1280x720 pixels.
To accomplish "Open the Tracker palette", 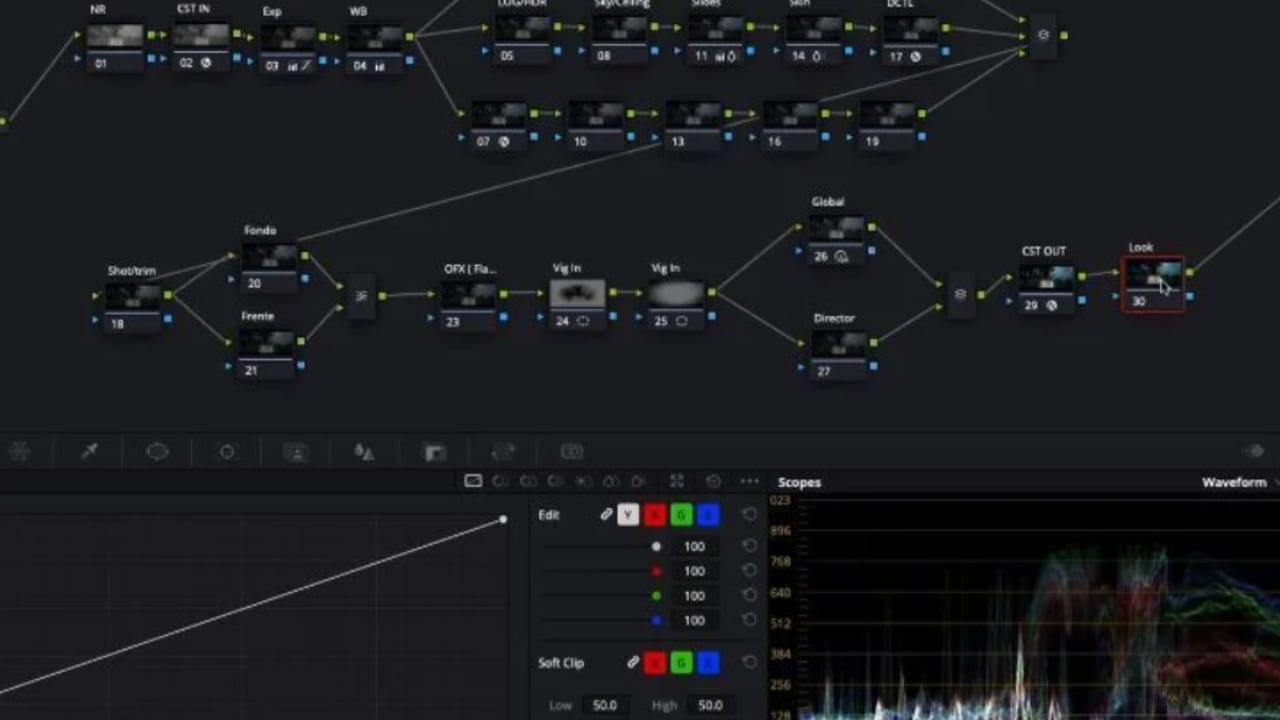I will [227, 452].
